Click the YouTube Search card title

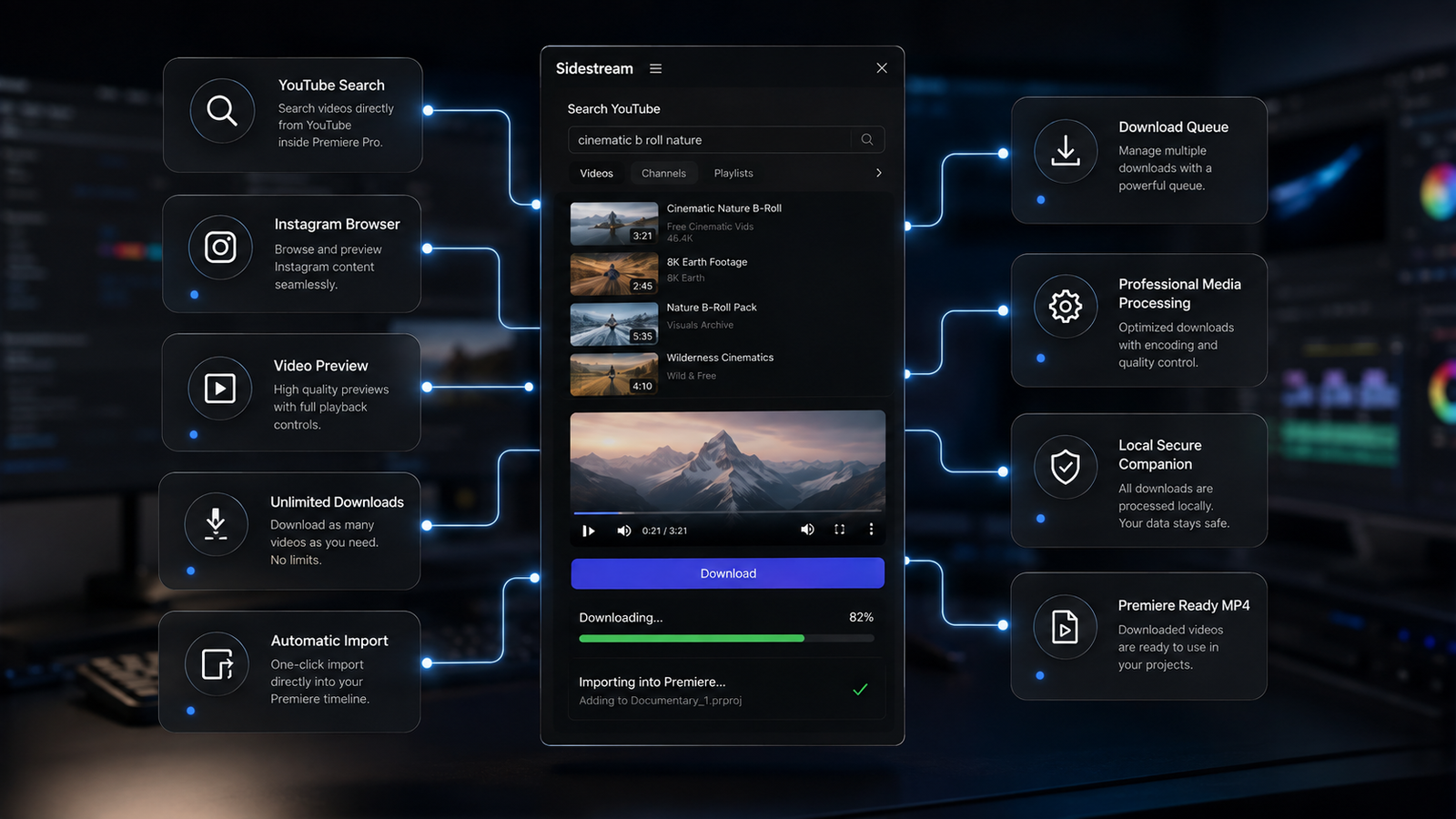(x=331, y=86)
